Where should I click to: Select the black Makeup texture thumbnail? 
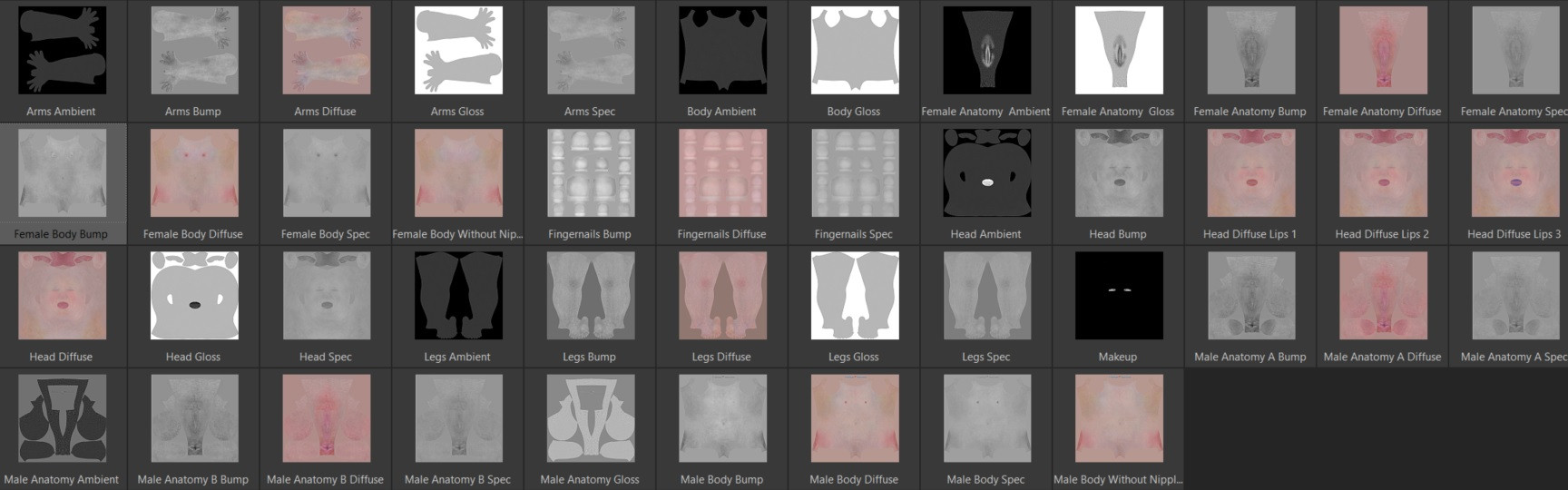click(x=1120, y=296)
